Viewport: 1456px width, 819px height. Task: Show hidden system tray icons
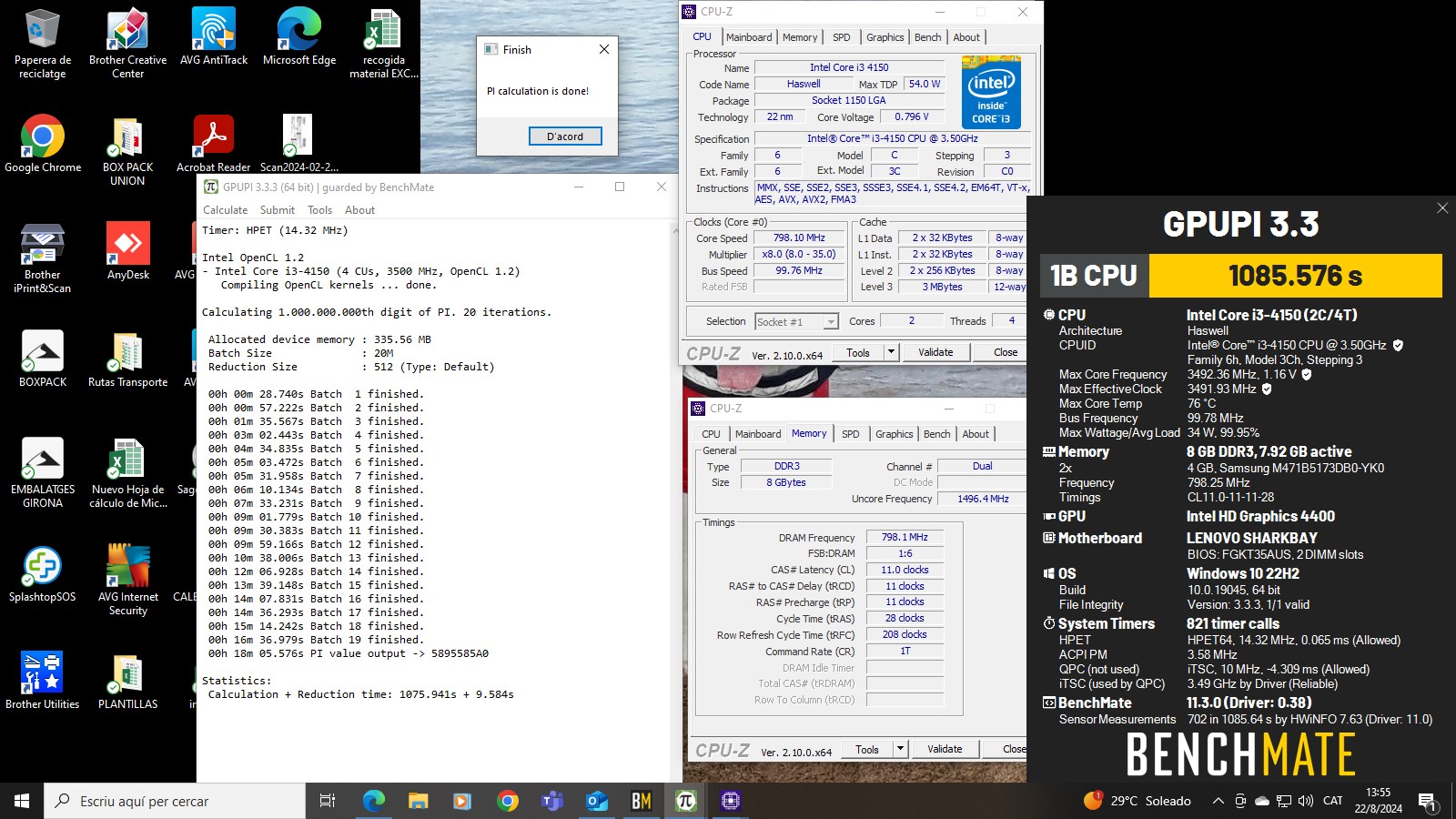coord(1218,801)
